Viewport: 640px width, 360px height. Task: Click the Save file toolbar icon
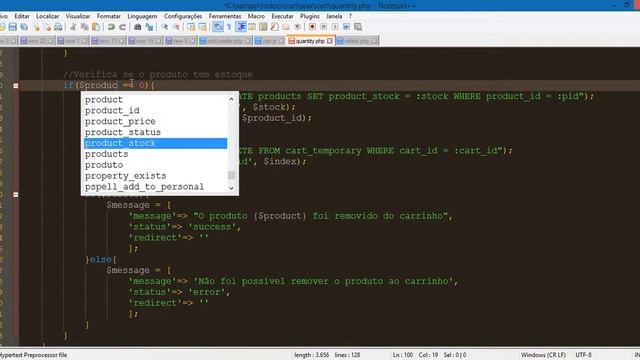13,27
